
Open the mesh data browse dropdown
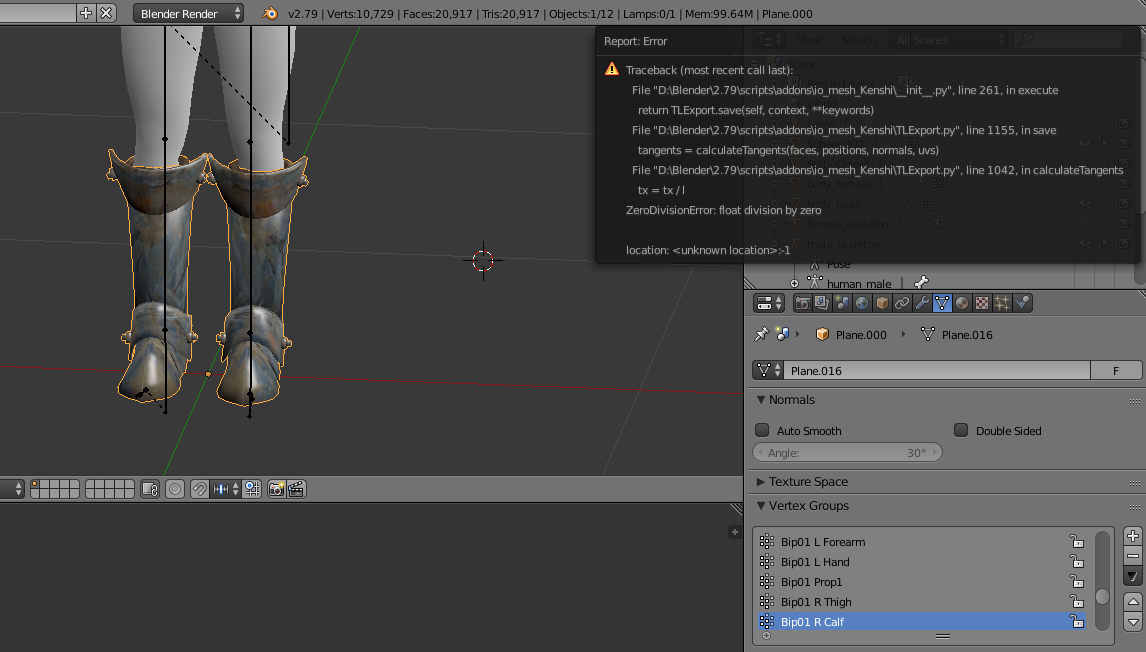click(x=768, y=371)
